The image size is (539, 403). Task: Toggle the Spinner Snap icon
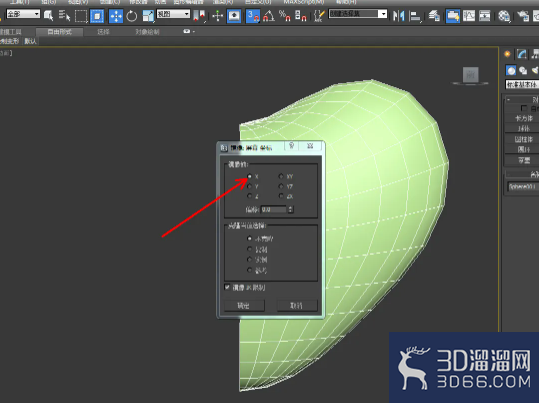[x=301, y=16]
